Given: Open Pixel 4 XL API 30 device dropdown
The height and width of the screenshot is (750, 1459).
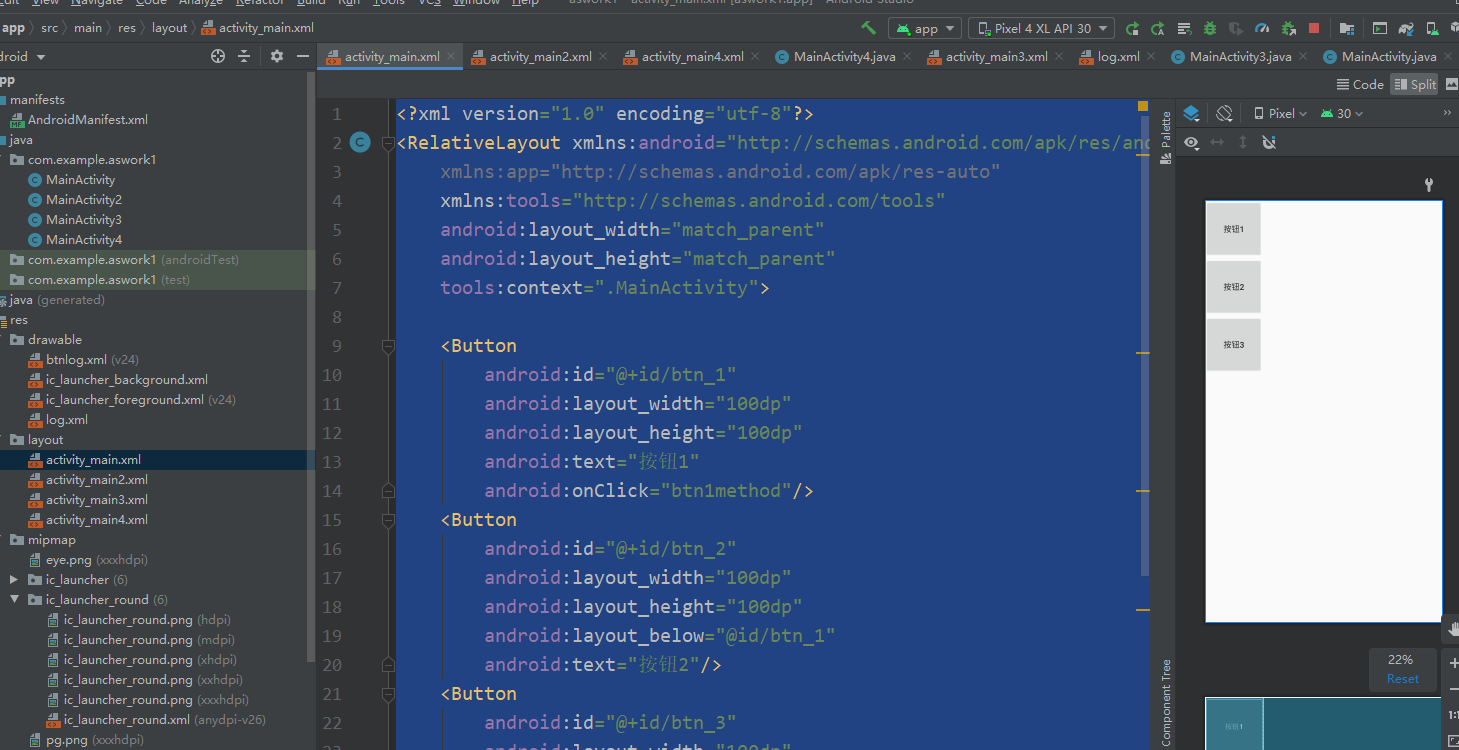Looking at the screenshot, I should point(1041,29).
